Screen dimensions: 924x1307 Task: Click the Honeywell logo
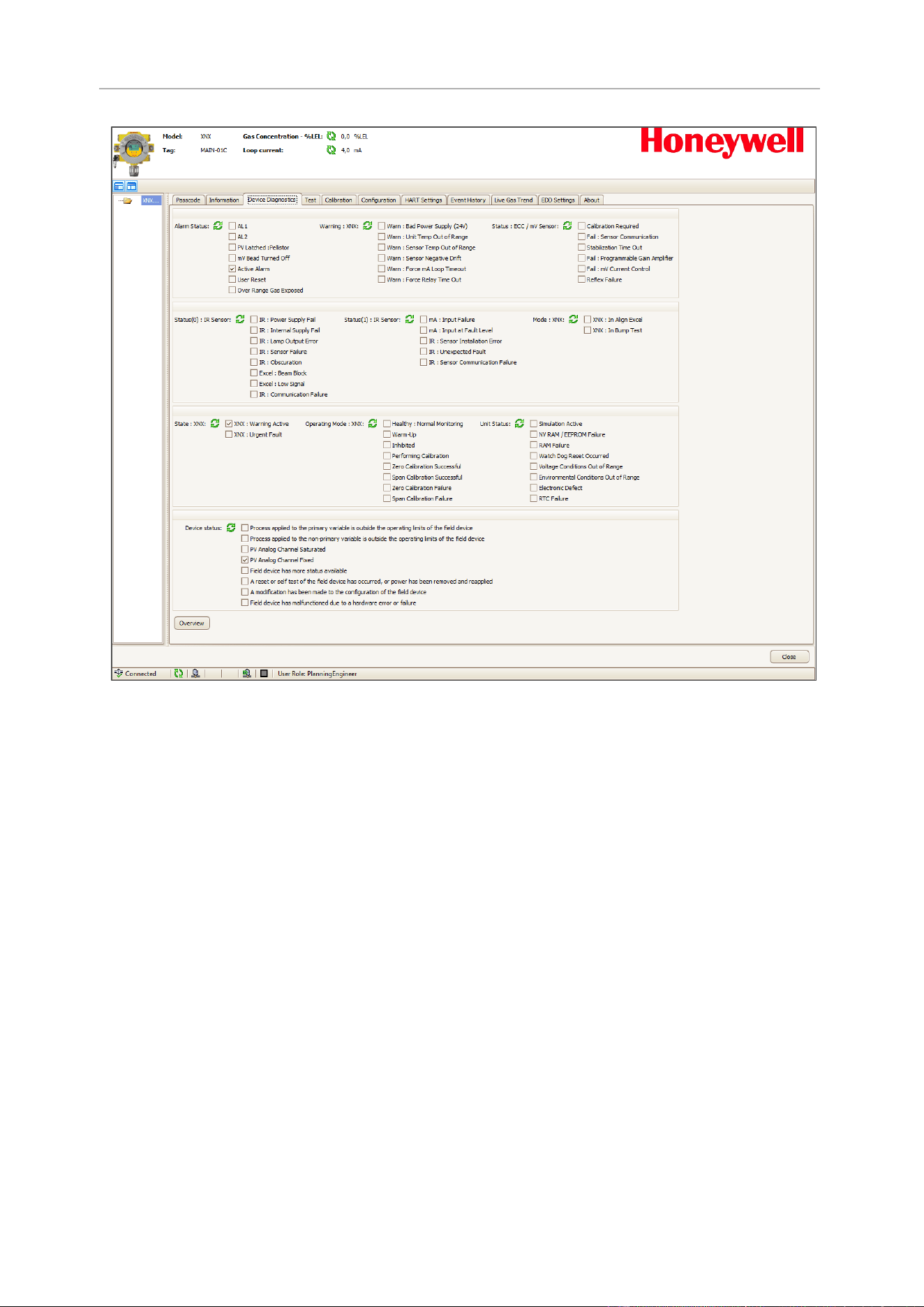pyautogui.click(x=722, y=143)
